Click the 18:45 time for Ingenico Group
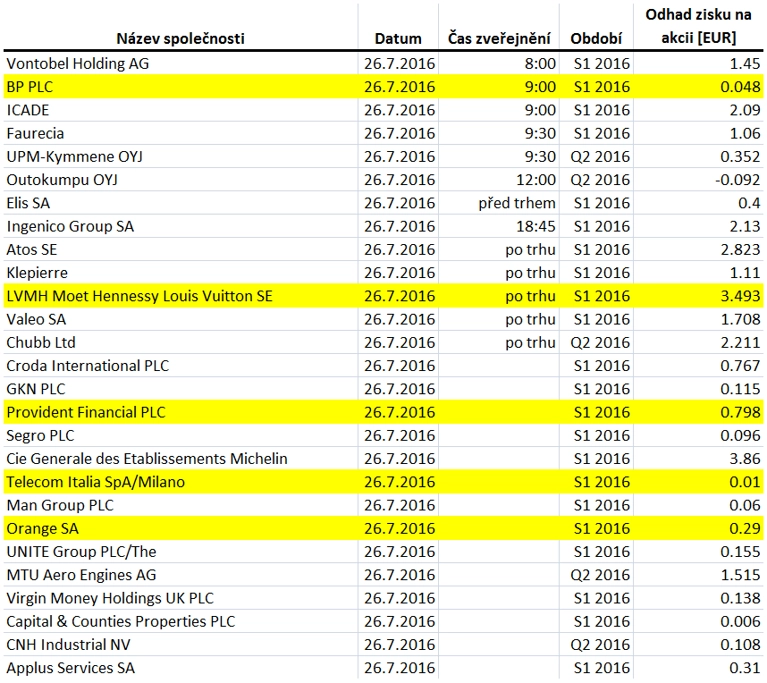 pyautogui.click(x=536, y=226)
